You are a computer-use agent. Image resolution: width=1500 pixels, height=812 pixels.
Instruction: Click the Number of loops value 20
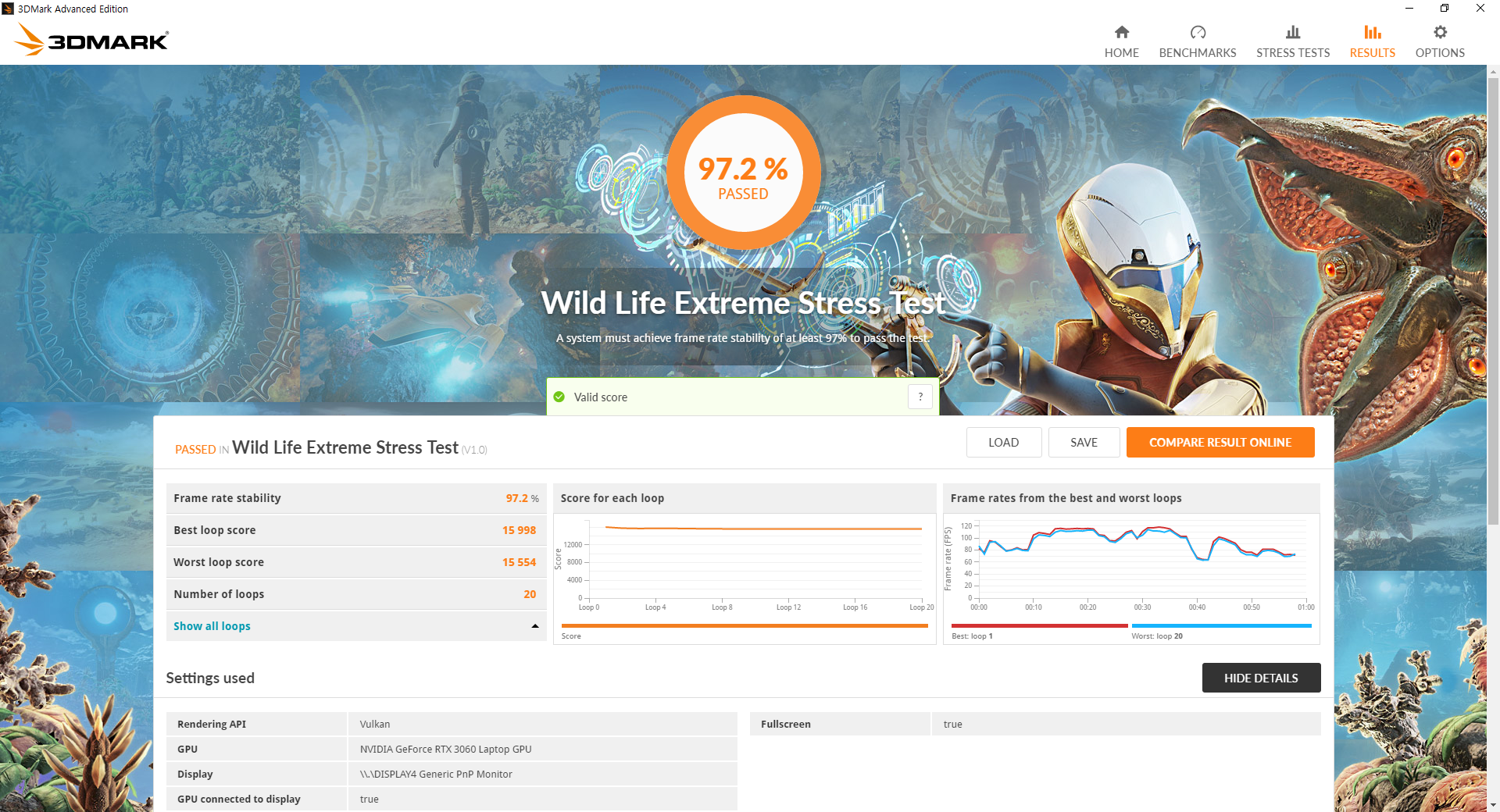point(530,594)
